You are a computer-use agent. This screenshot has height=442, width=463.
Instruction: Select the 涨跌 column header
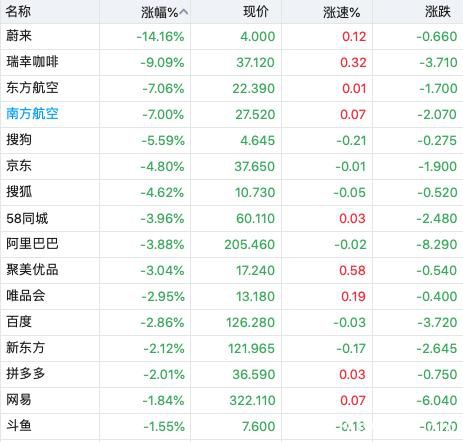pyautogui.click(x=438, y=12)
